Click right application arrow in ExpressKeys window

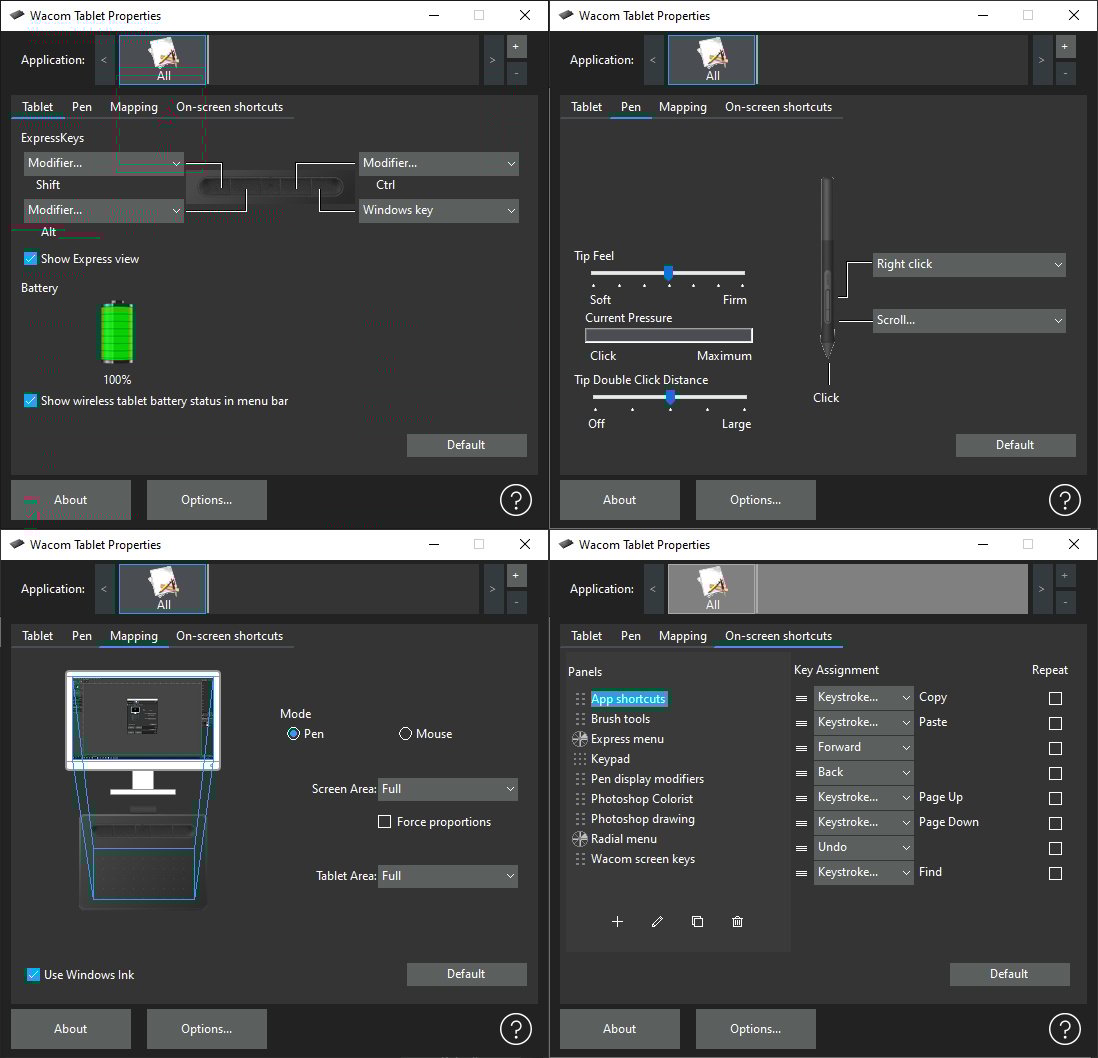[492, 60]
